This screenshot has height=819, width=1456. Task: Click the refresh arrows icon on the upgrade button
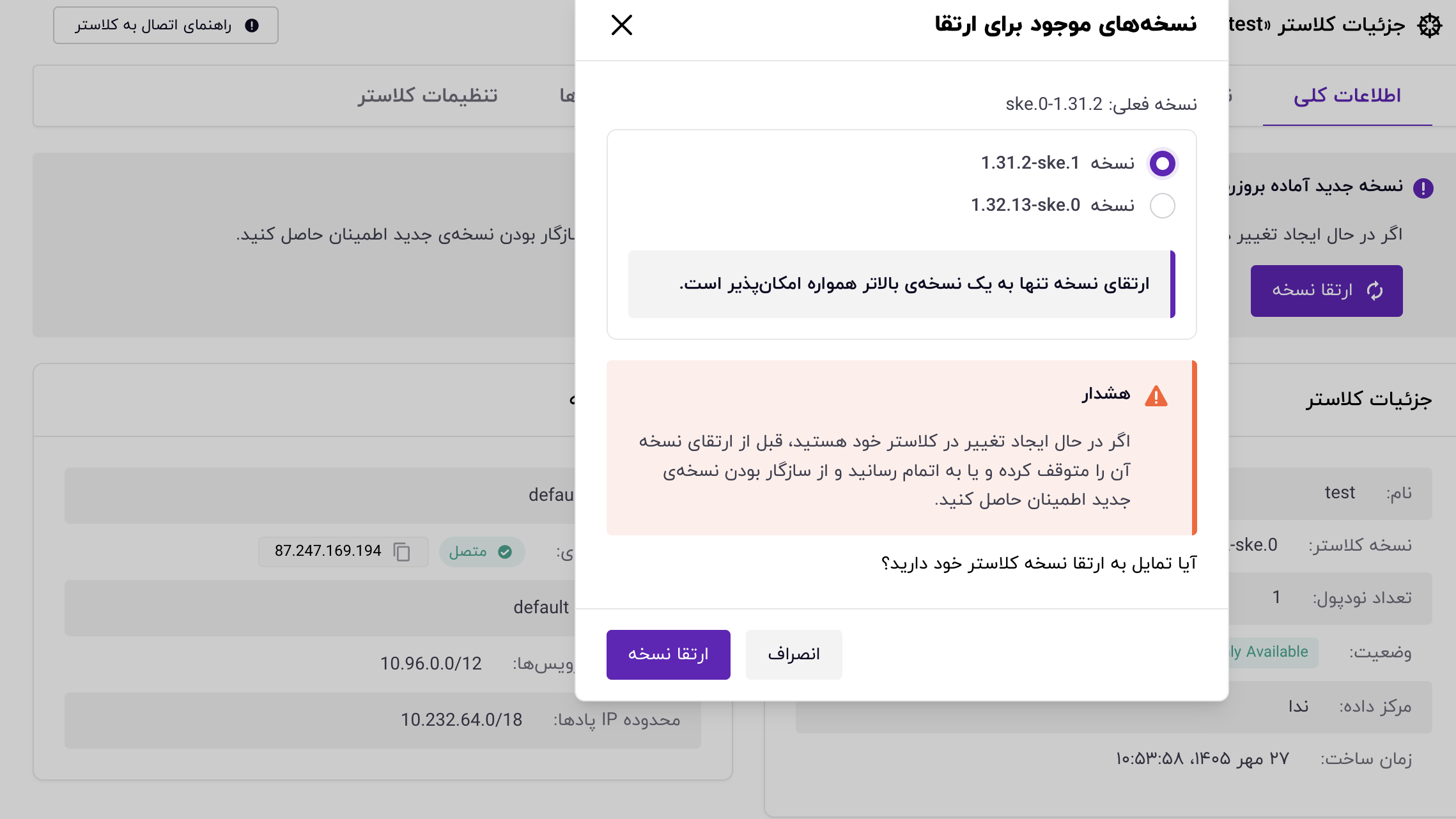pos(1374,291)
